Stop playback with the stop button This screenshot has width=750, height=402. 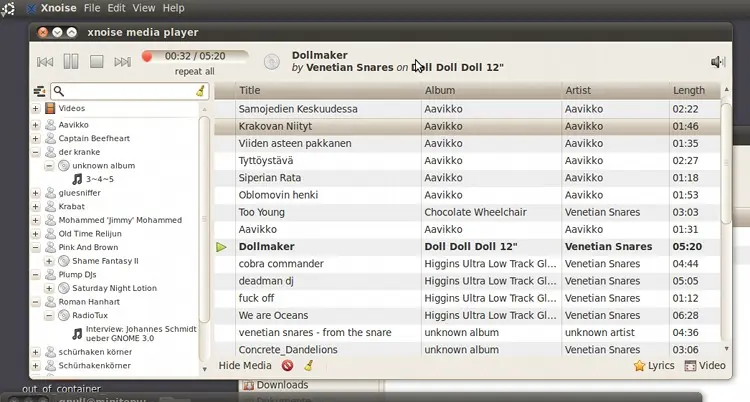point(97,61)
